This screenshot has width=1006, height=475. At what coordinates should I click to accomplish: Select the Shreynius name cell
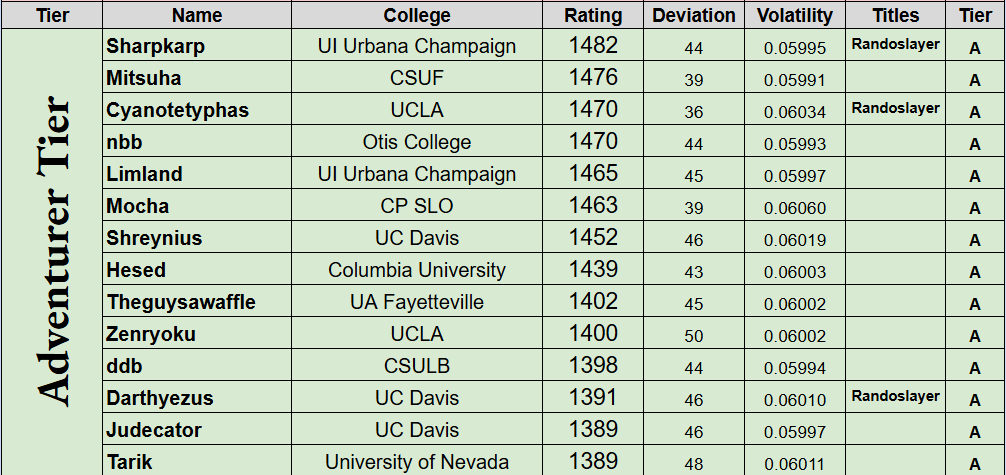[154, 238]
